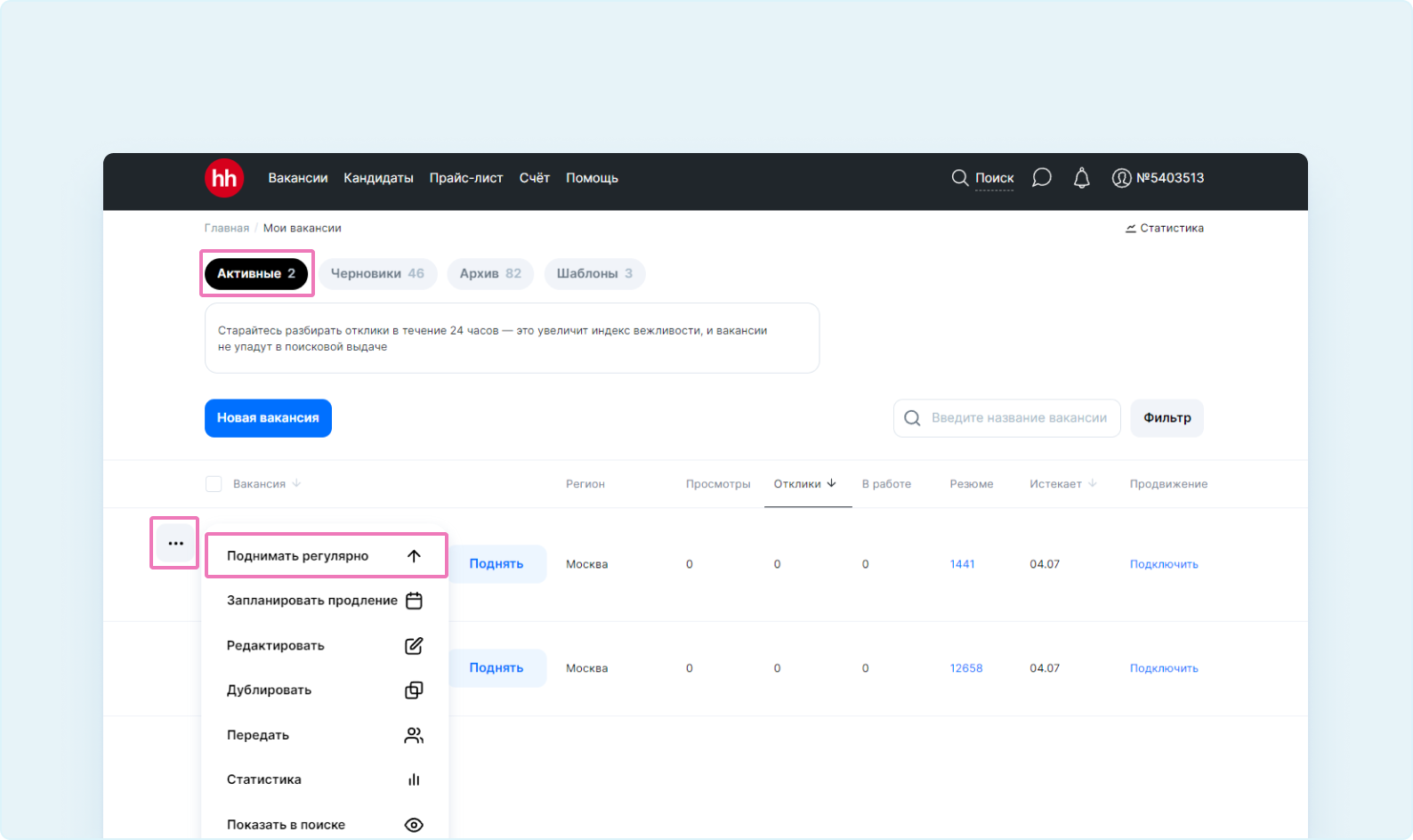The image size is (1413, 840).
Task: Open the user profile icon №5403513
Action: (x=1121, y=178)
